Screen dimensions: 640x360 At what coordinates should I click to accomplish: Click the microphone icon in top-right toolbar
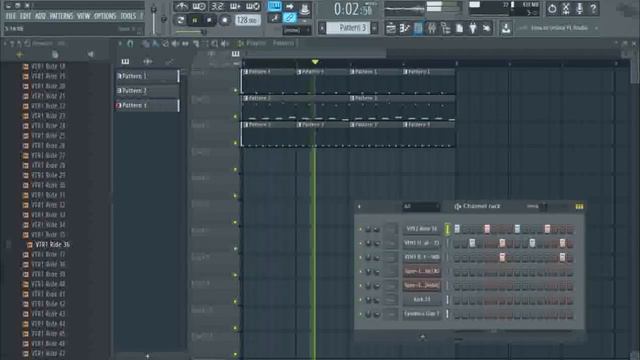coord(580,8)
